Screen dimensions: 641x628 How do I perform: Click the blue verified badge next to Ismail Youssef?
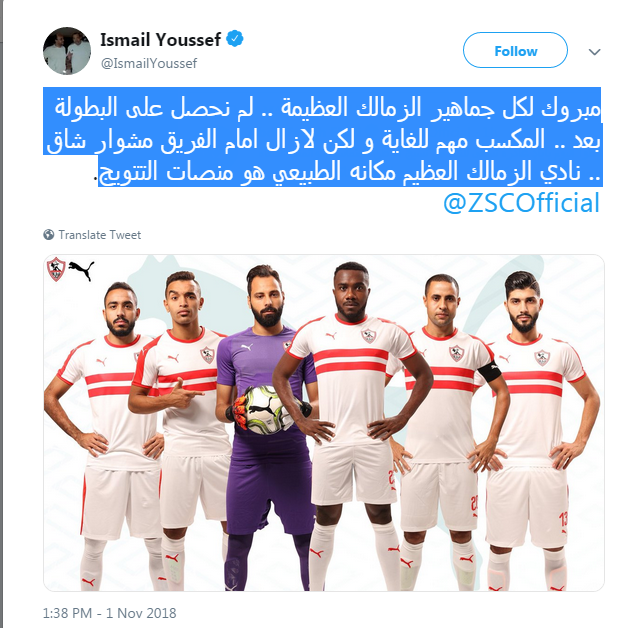point(235,39)
